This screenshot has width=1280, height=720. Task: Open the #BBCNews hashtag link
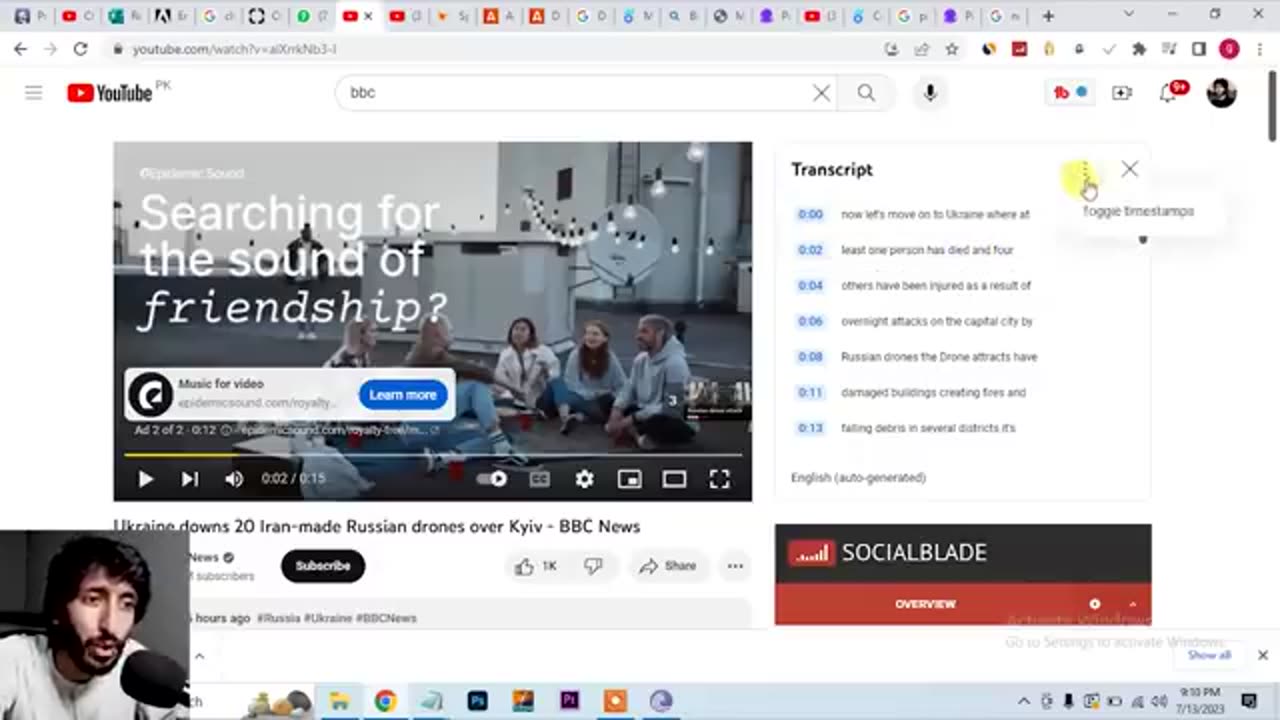click(386, 618)
